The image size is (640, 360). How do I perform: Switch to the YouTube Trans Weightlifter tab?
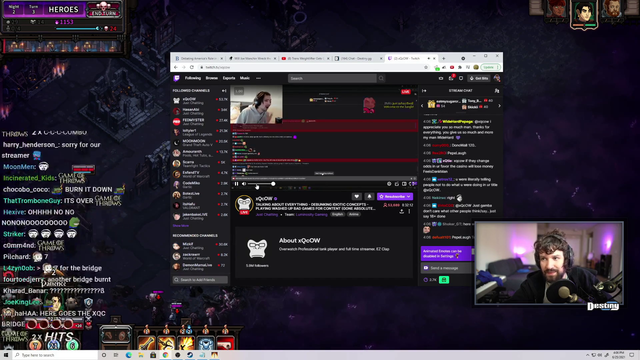click(305, 58)
